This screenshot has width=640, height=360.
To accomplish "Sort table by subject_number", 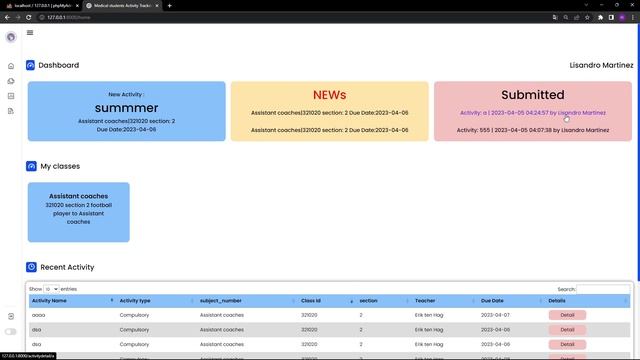I will 247,301.
